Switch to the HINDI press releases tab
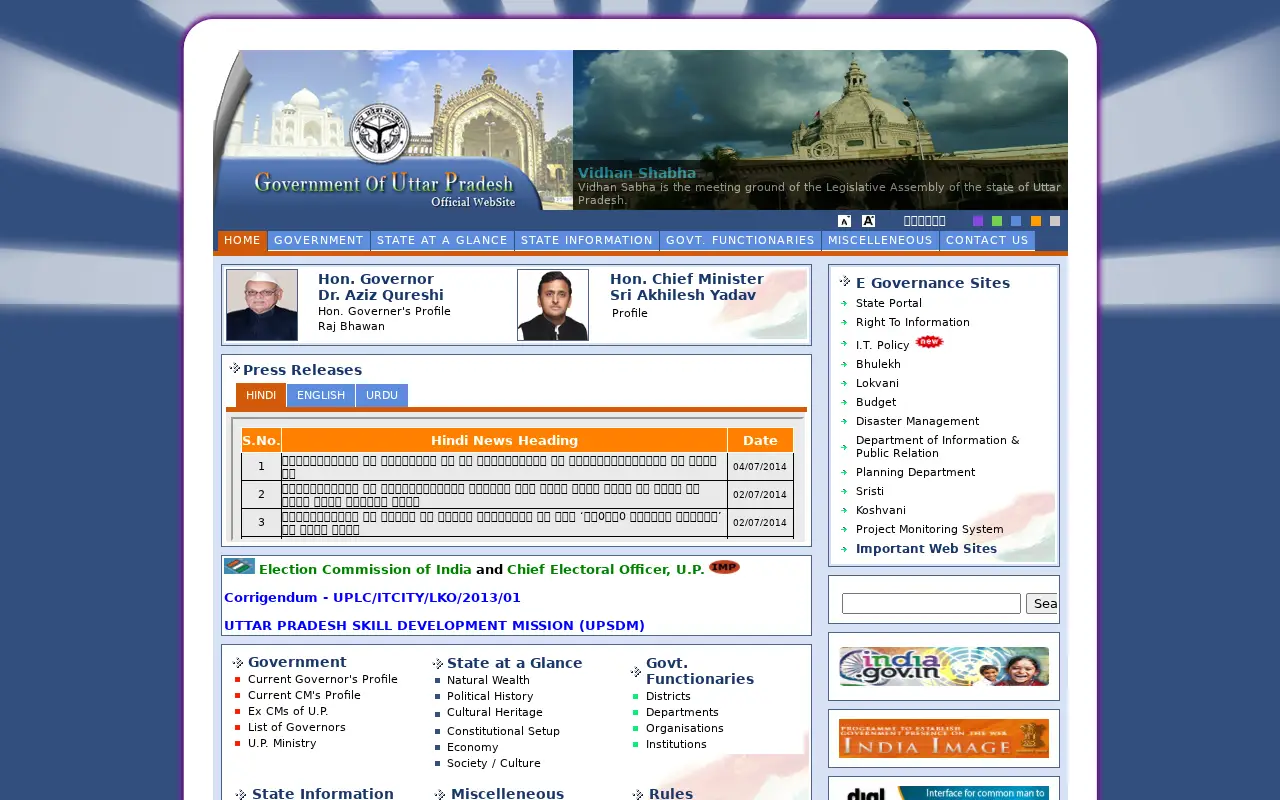Screen dimensions: 1280x800 pos(261,395)
